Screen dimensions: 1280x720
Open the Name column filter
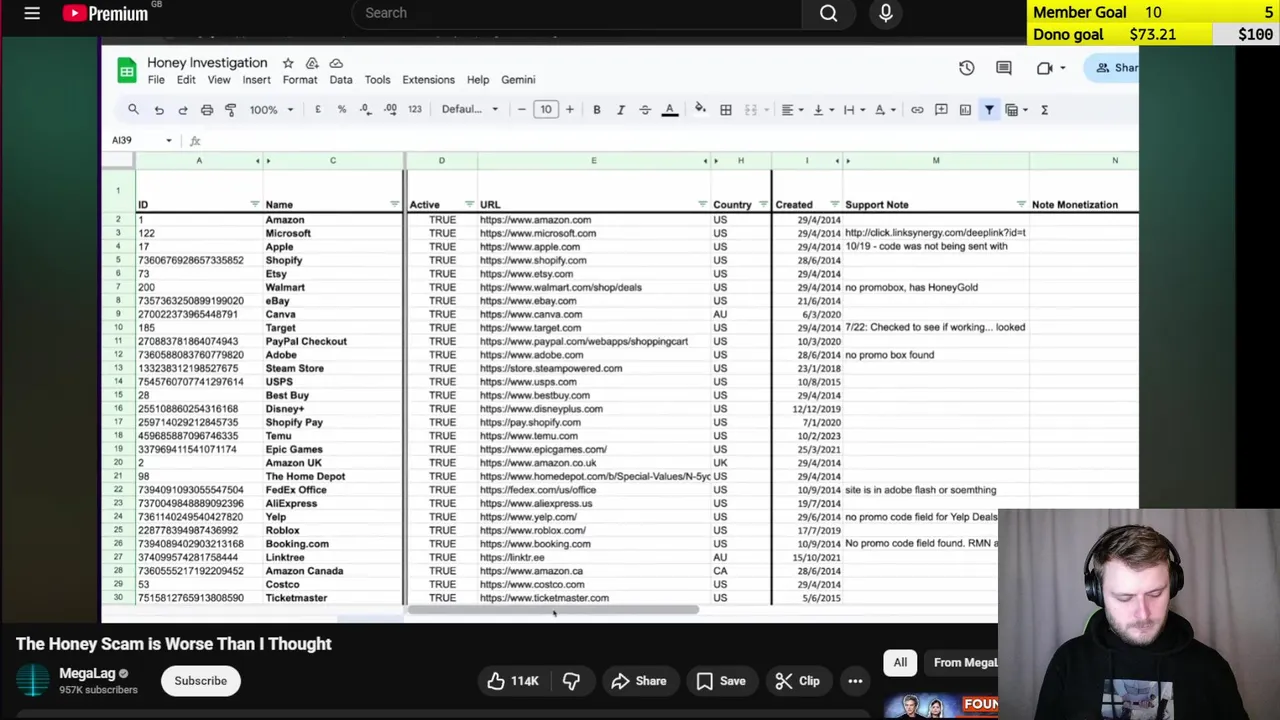click(x=394, y=204)
